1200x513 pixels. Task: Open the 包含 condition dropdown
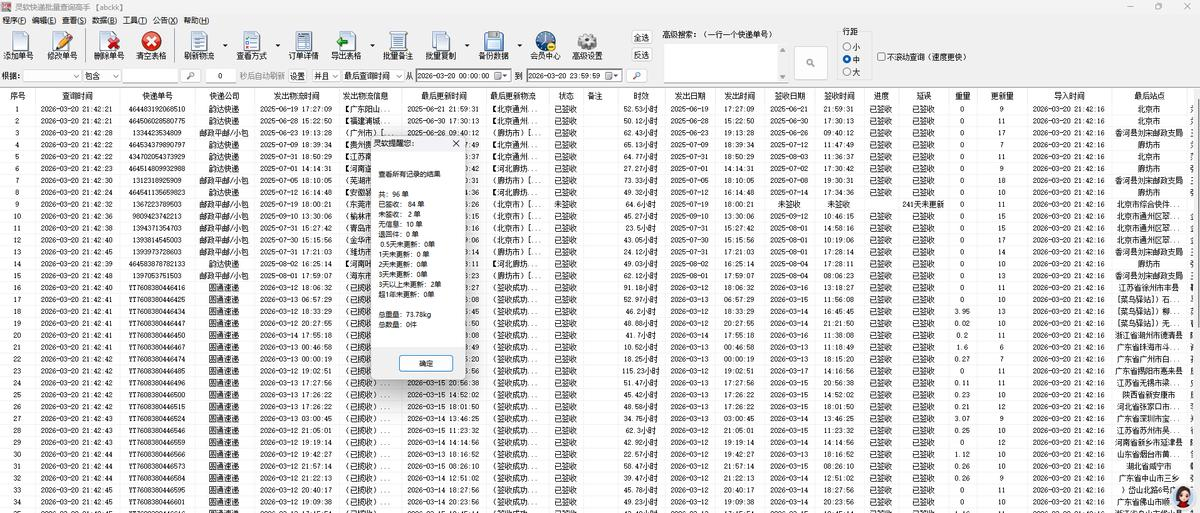click(x=116, y=75)
